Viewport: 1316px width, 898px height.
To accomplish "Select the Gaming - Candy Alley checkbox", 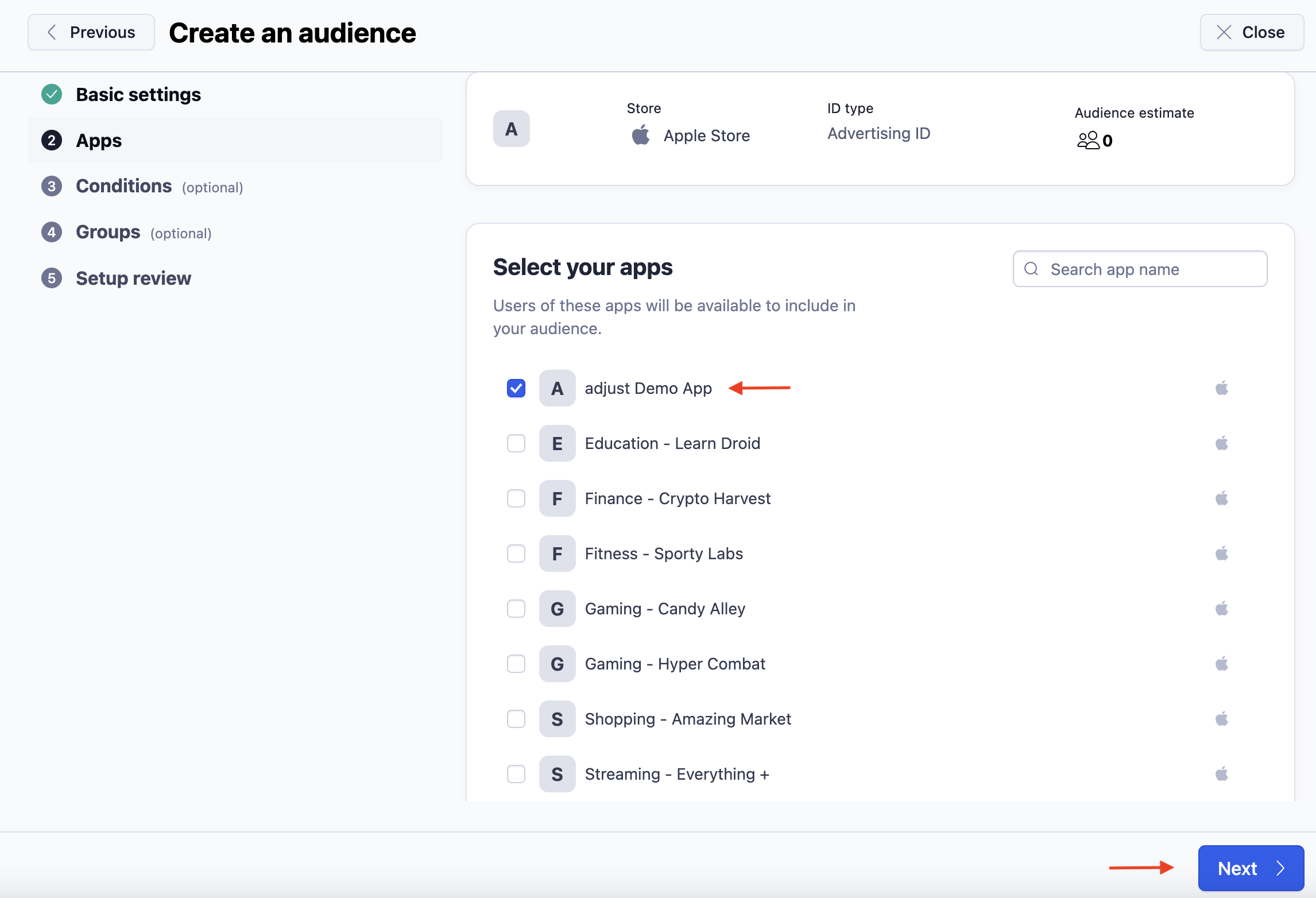I will (x=516, y=609).
